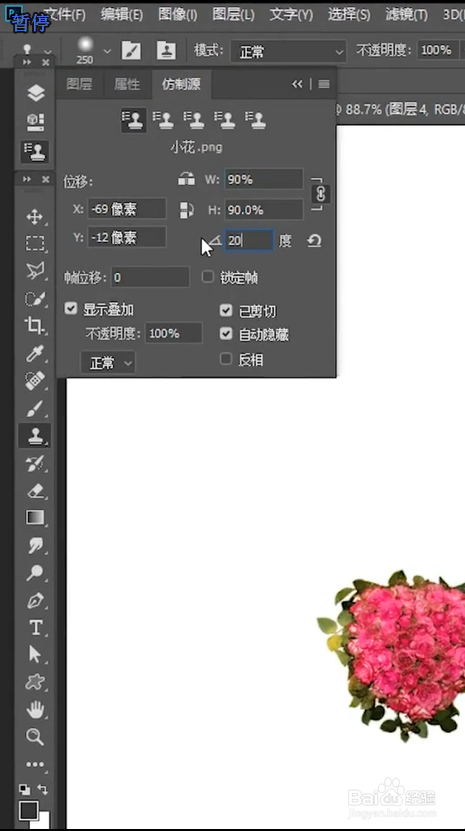This screenshot has height=831, width=465.
Task: Select the Eyedropper tool
Action: pos(35,353)
